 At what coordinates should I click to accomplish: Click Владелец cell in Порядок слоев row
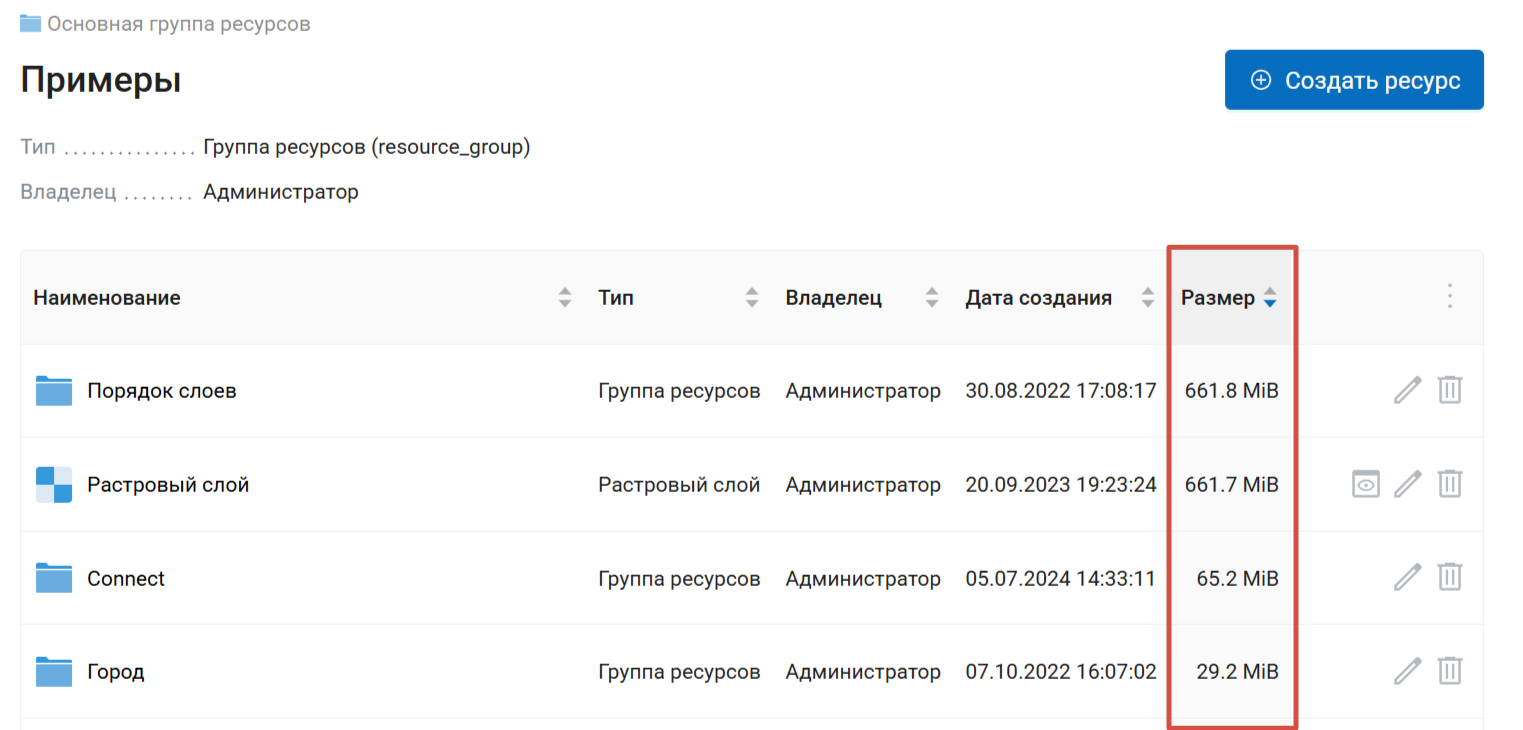pos(863,391)
